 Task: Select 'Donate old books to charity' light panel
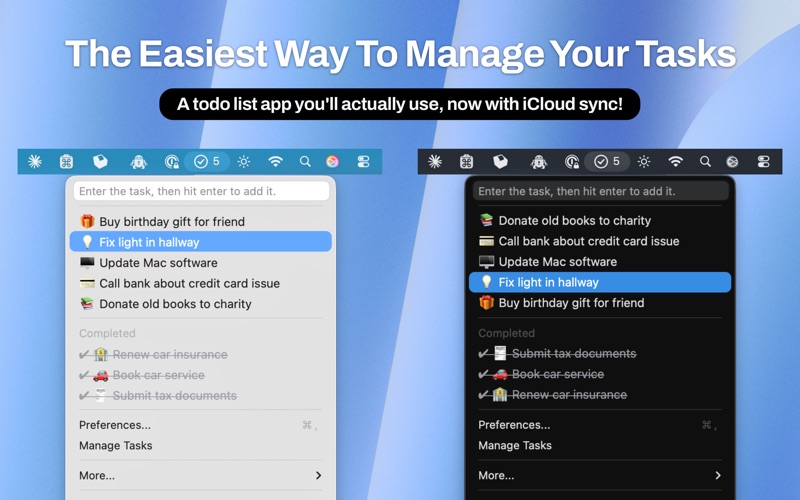[201, 304]
